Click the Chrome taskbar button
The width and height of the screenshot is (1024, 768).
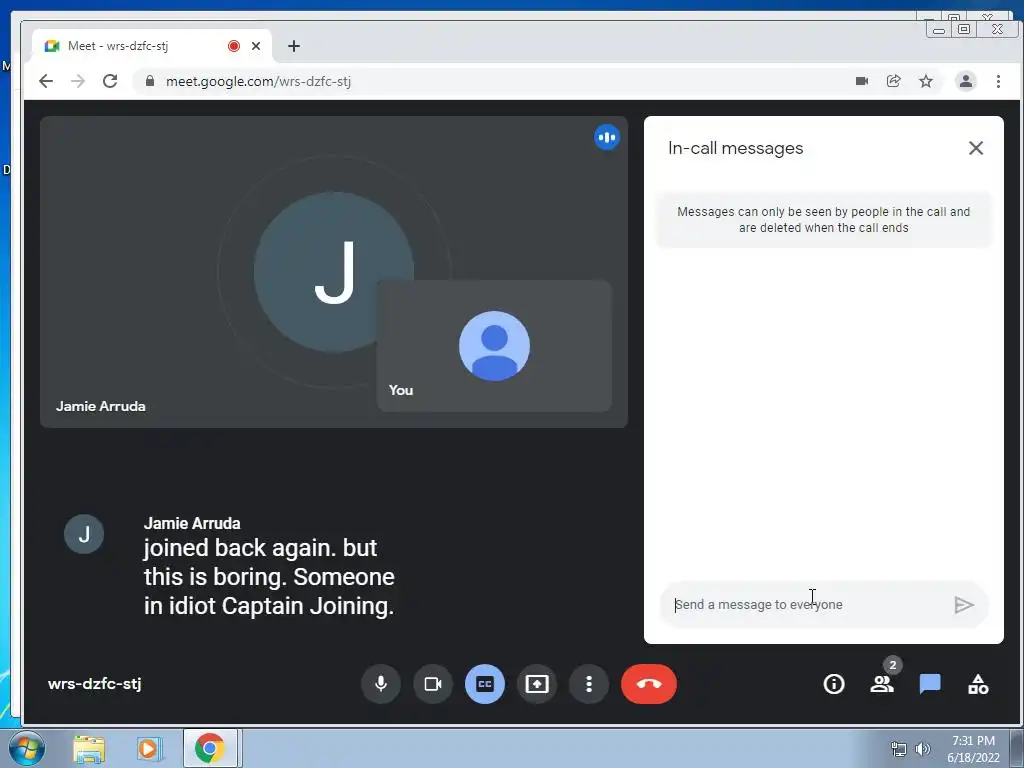[x=210, y=748]
